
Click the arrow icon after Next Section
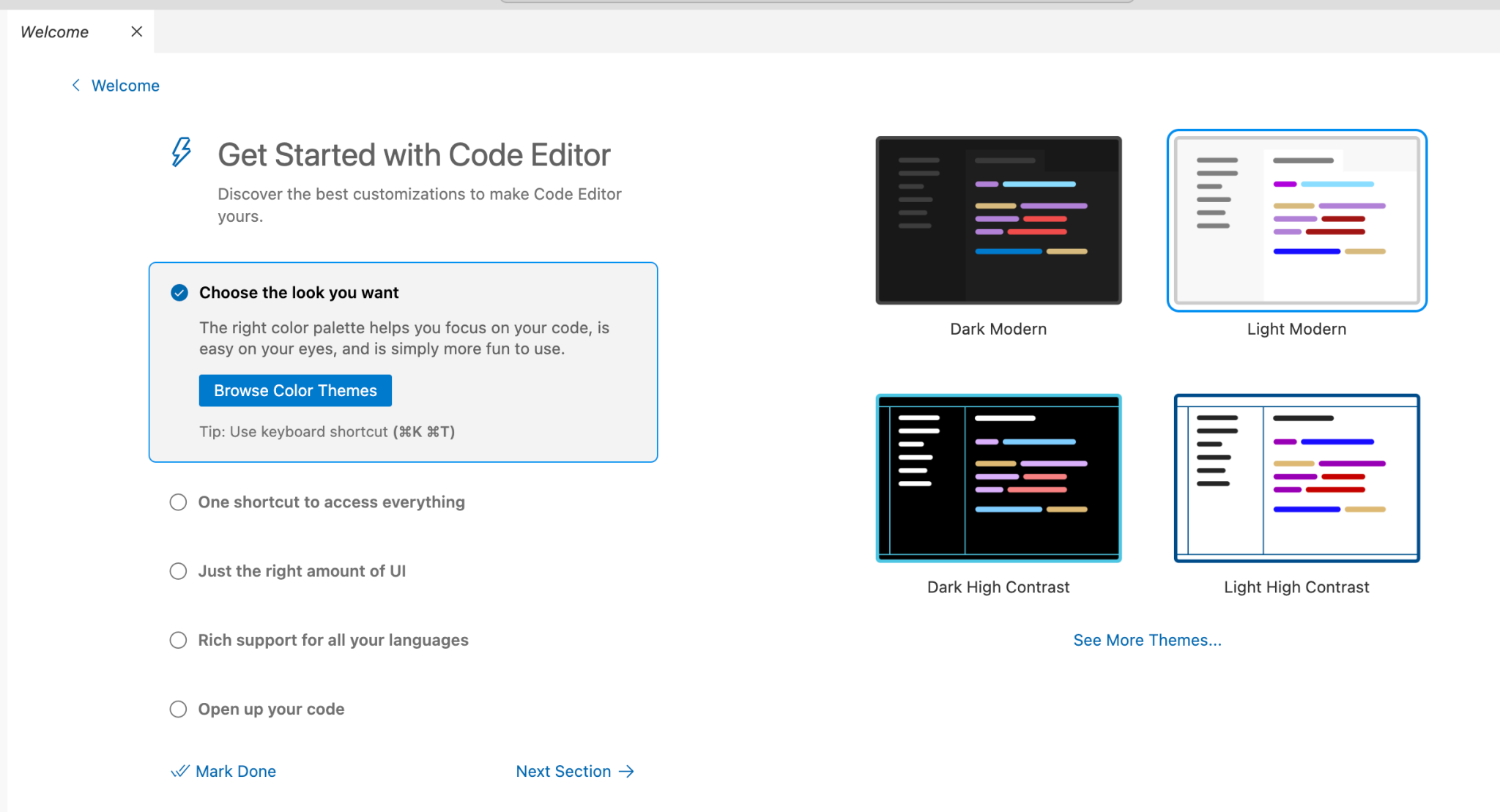(626, 771)
